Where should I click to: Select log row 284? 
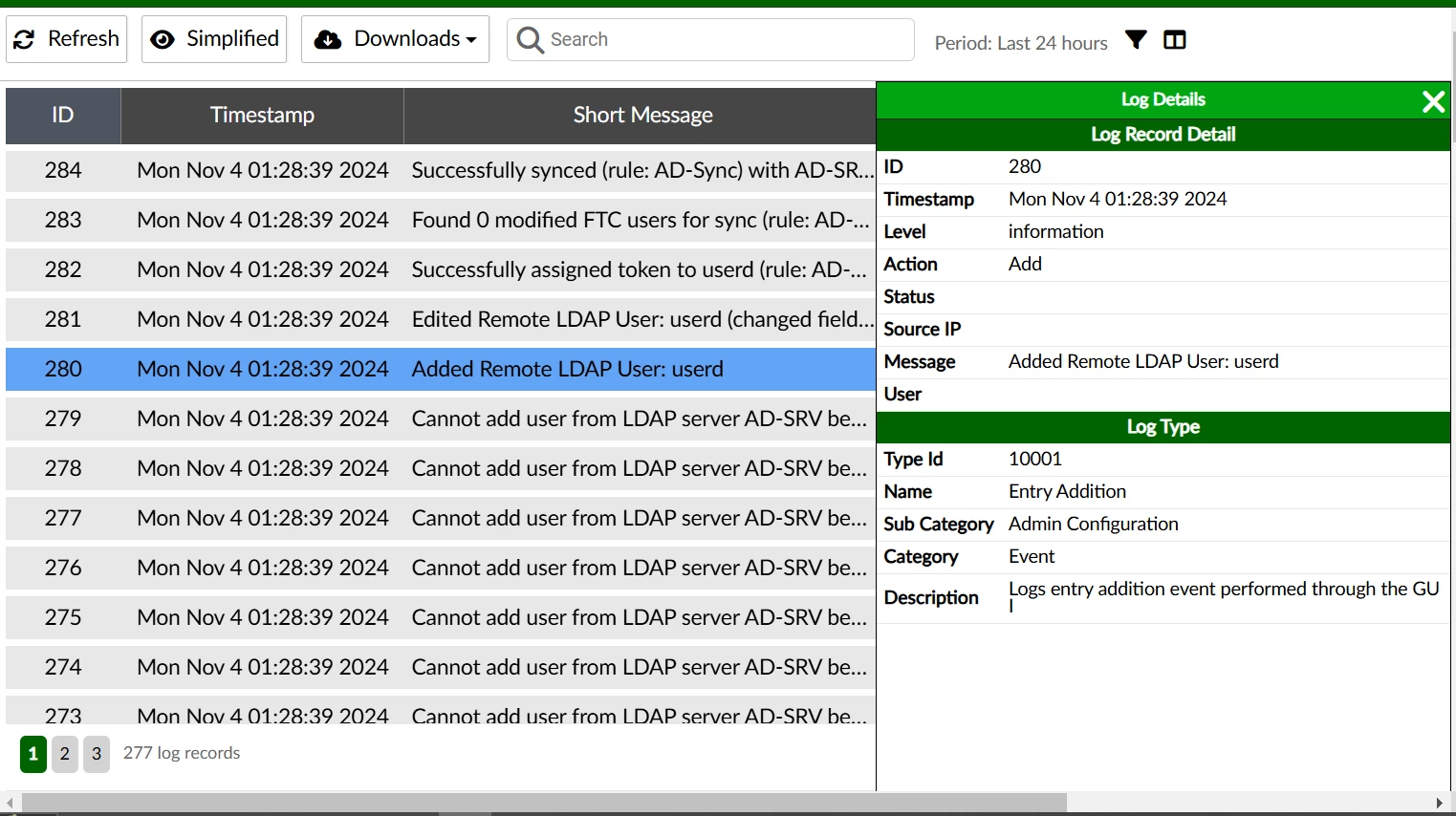[x=441, y=170]
